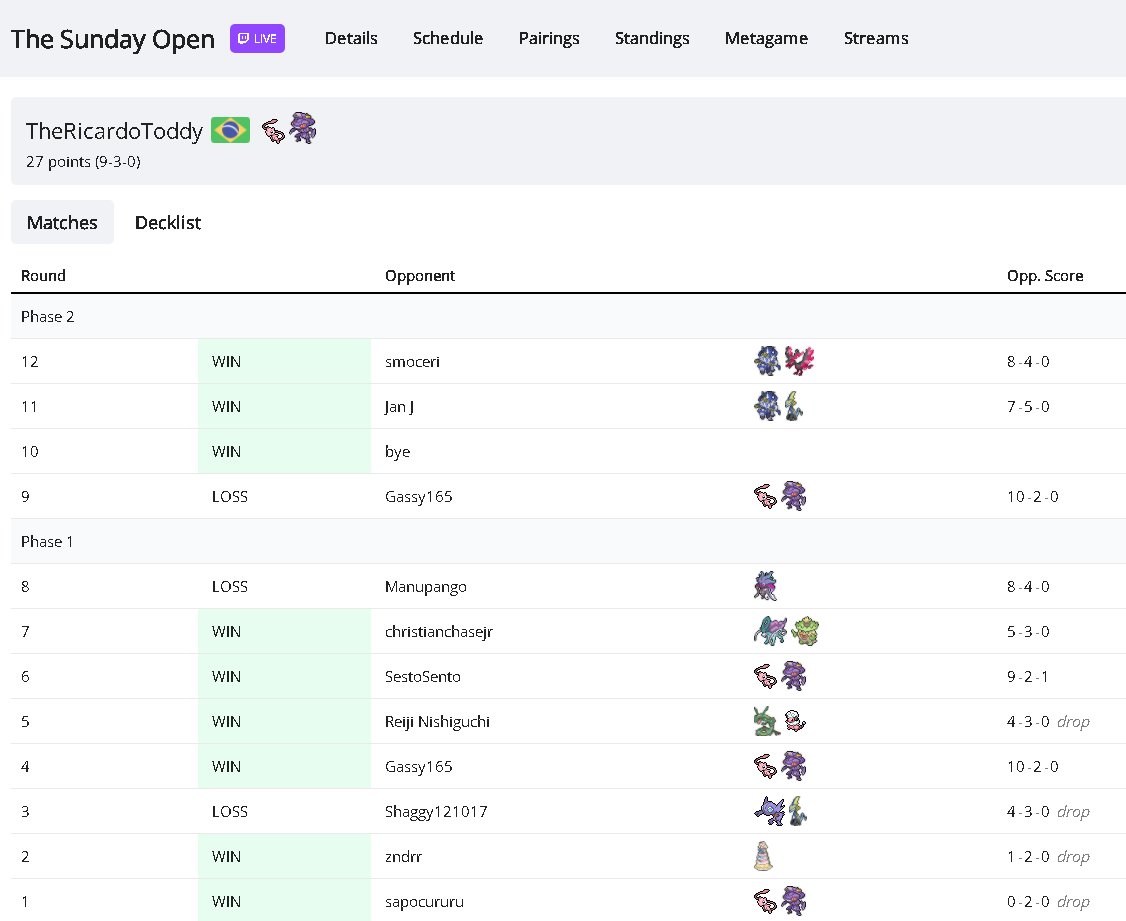The height and width of the screenshot is (921, 1126).
Task: Click Shaggy121017's second deck icon
Action: [x=798, y=810]
